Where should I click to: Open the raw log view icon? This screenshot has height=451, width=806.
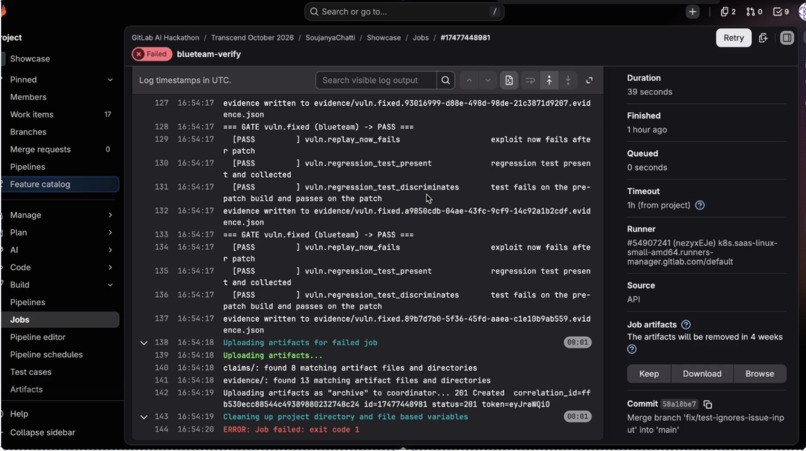(x=509, y=80)
